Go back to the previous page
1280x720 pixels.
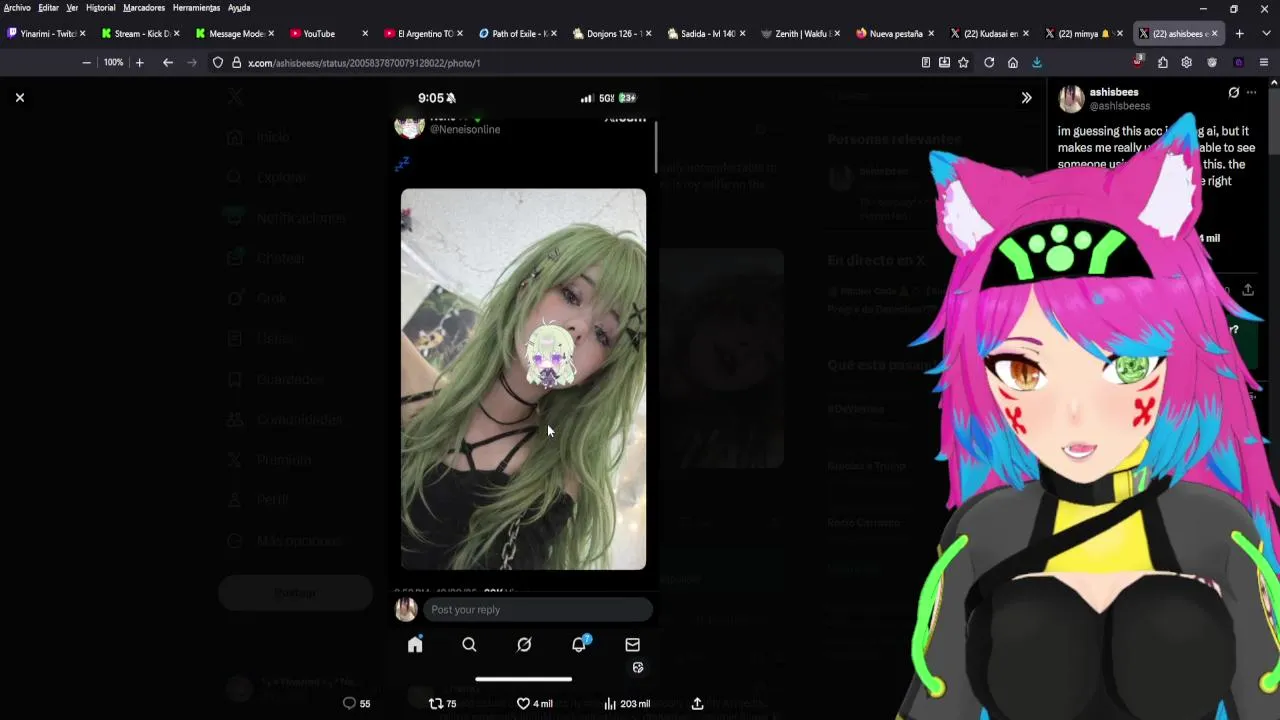[168, 62]
